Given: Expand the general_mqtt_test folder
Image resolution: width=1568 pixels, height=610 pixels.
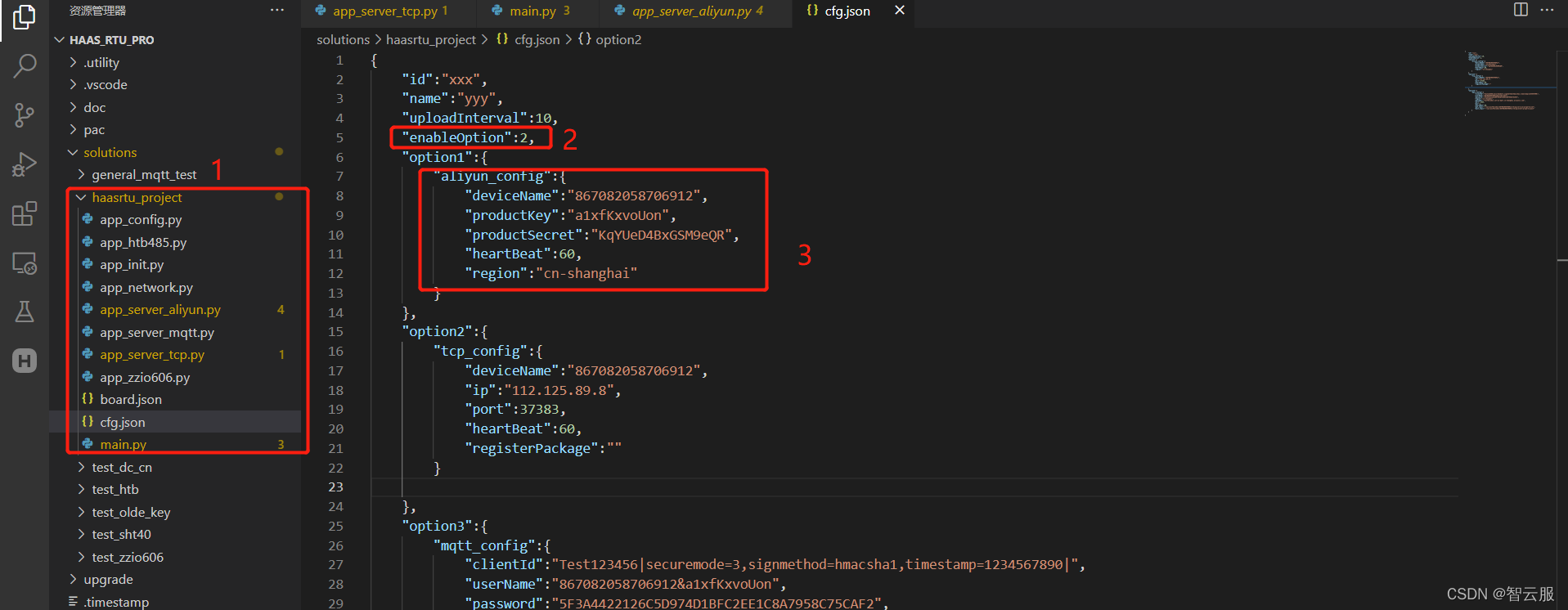Looking at the screenshot, I should 144,174.
